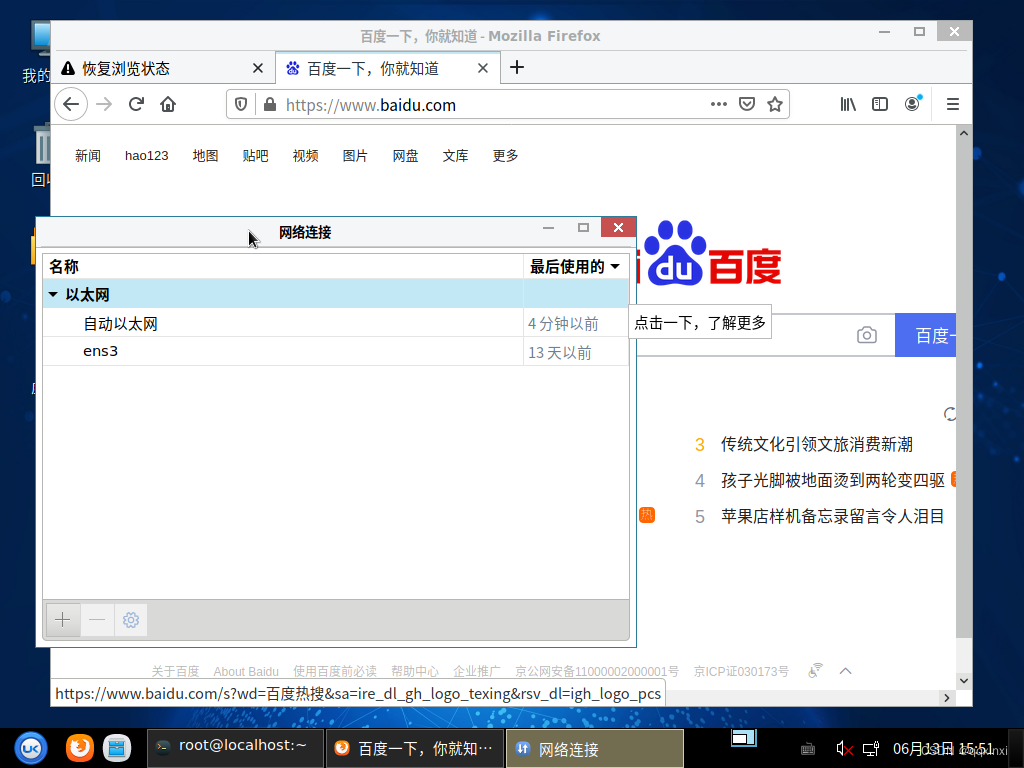Switch to the 恢复浏览状态 tab
The height and width of the screenshot is (768, 1024).
163,68
